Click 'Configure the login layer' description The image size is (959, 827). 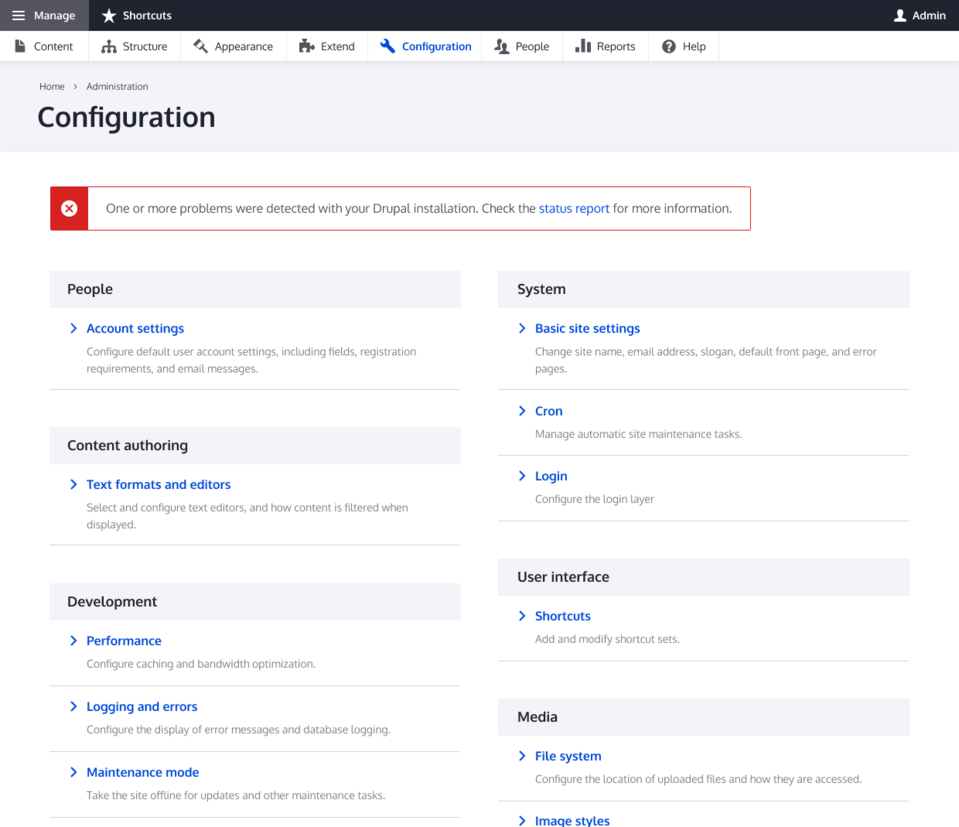tap(594, 499)
